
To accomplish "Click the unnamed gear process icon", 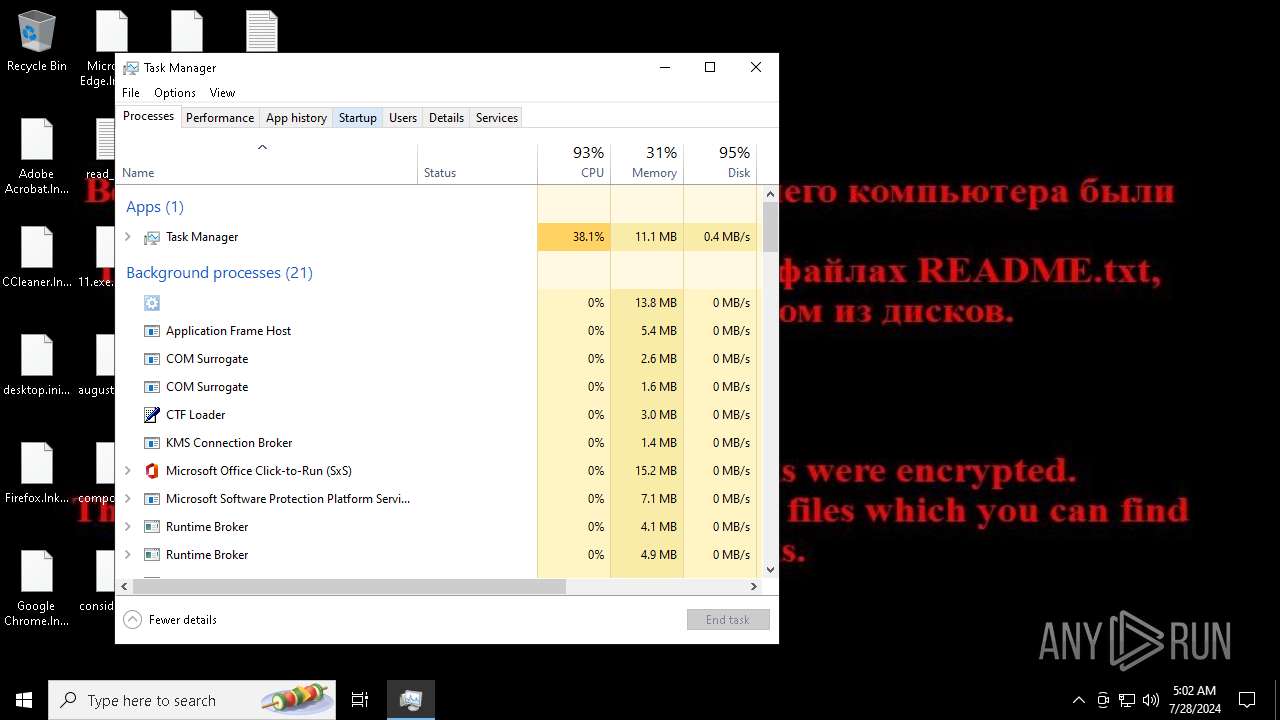I will (152, 303).
